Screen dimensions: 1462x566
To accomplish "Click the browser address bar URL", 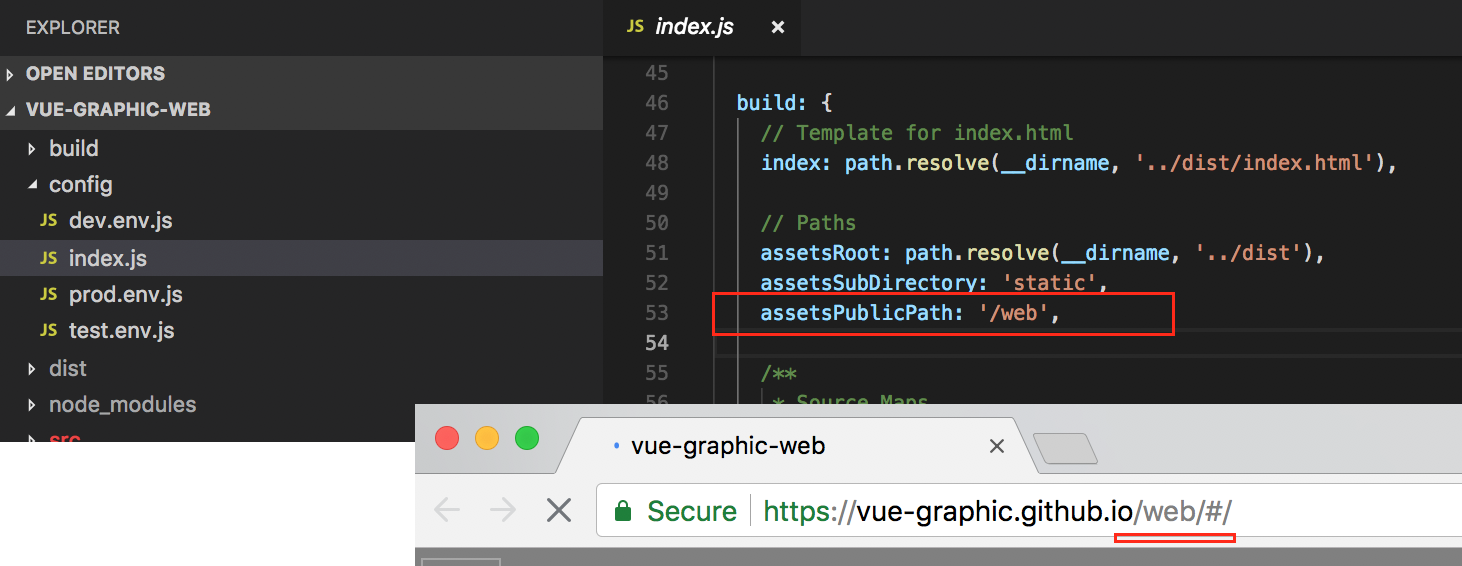I will tap(996, 512).
